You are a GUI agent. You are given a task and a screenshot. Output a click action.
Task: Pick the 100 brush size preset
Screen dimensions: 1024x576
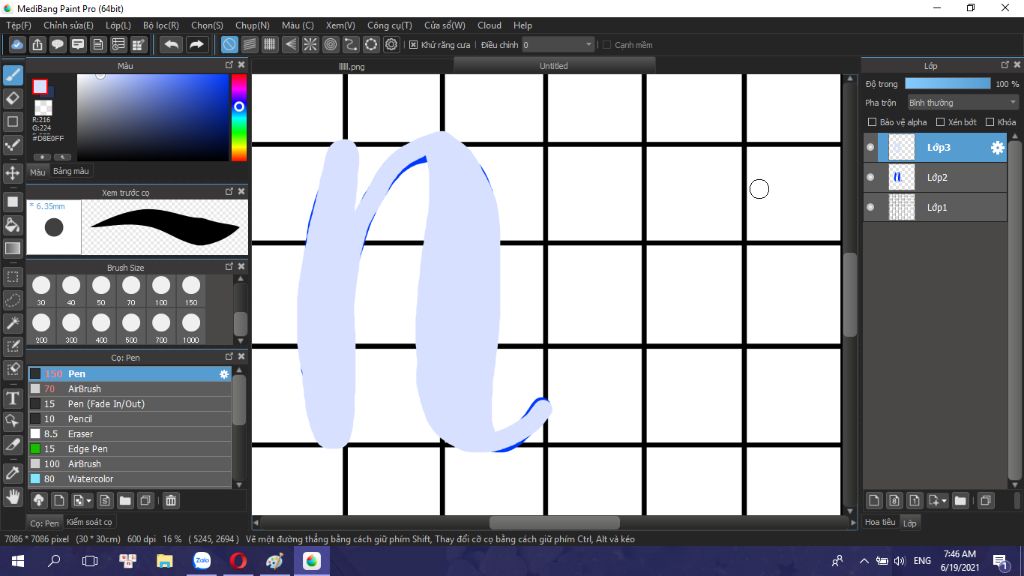click(161, 291)
